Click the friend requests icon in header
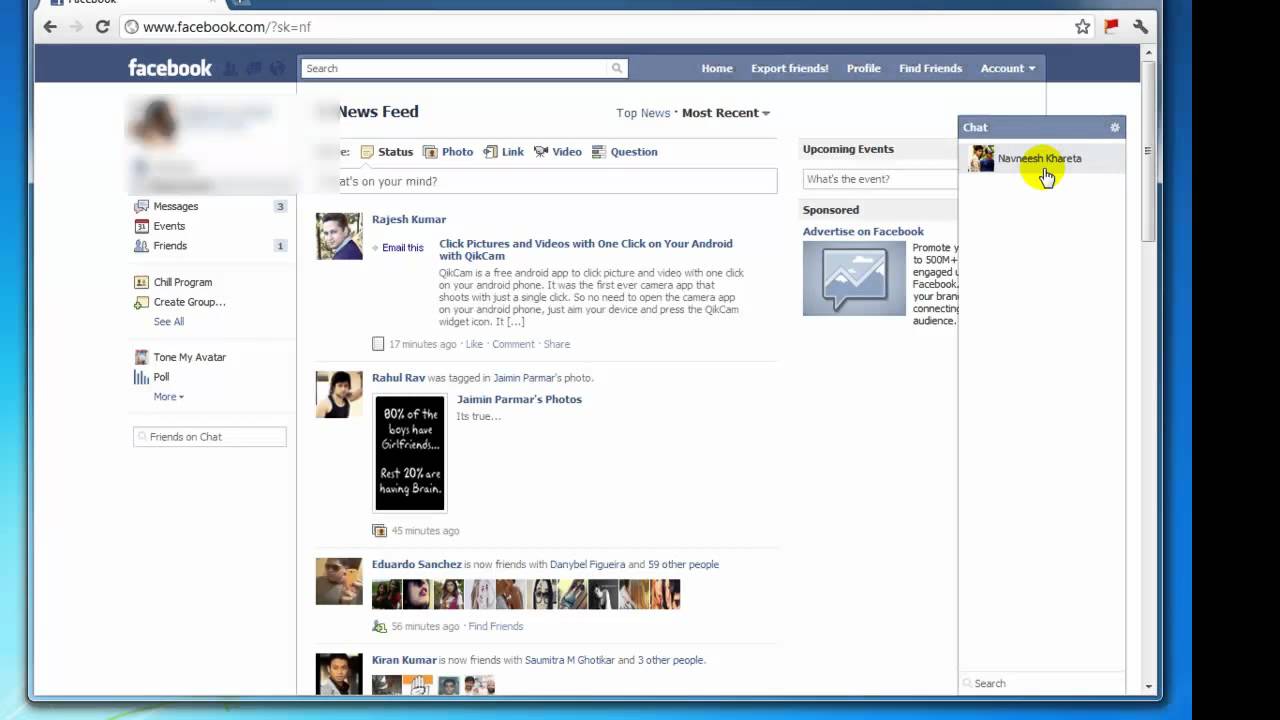Screen dimensions: 1280x720 (231, 68)
